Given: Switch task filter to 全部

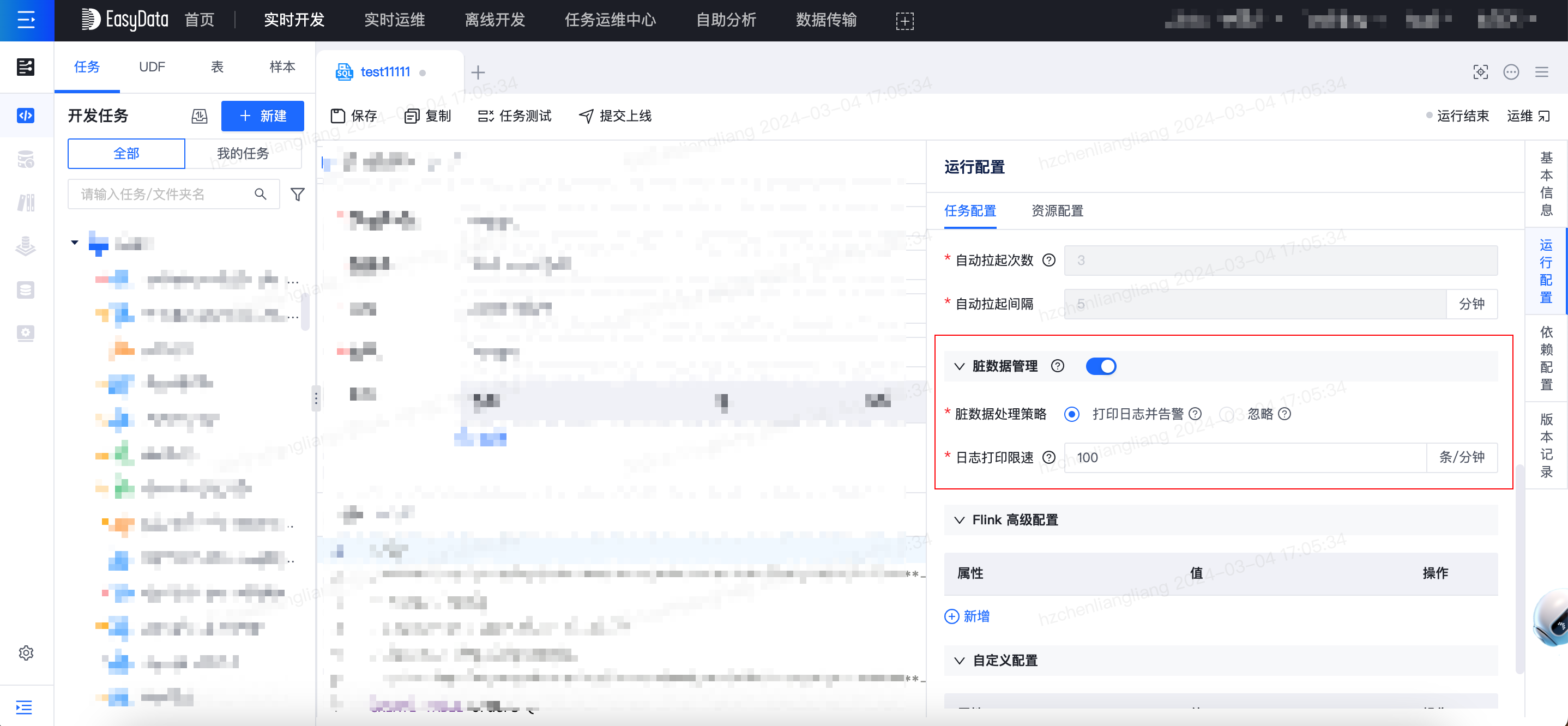Looking at the screenshot, I should pos(126,153).
